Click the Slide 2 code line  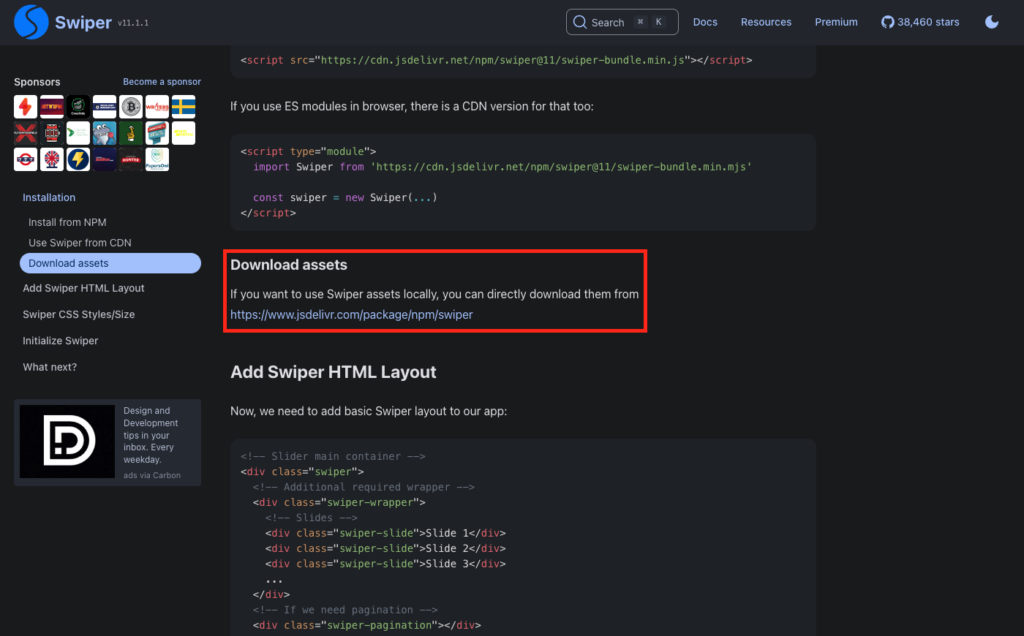point(385,549)
